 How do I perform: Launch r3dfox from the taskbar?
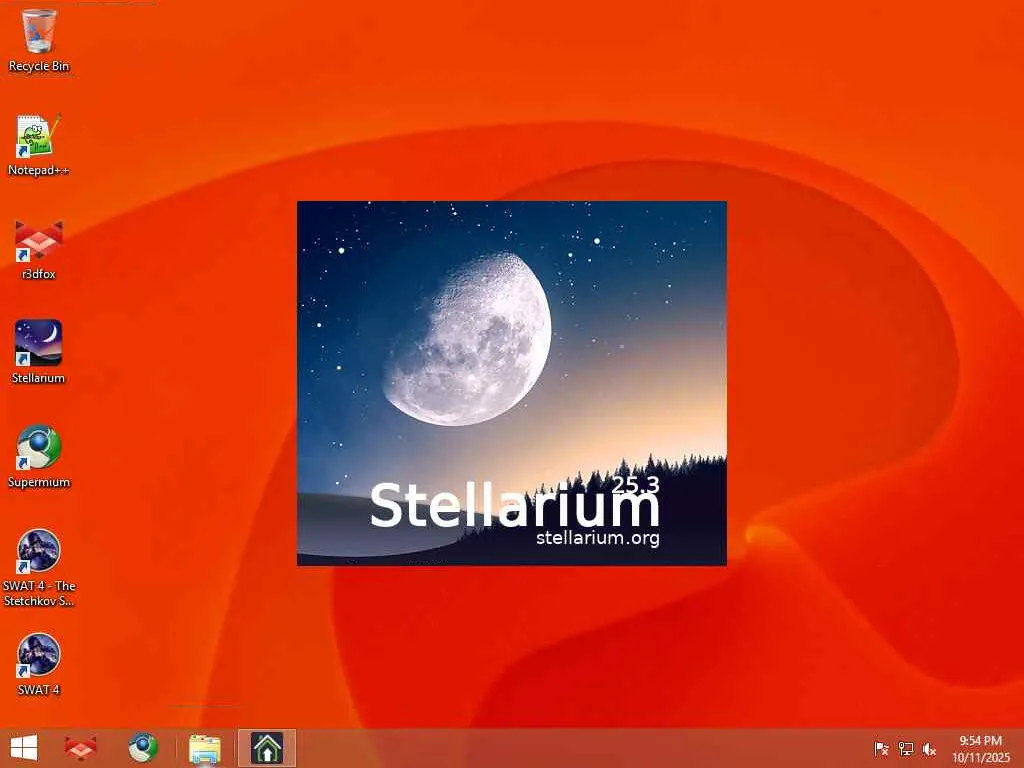click(x=80, y=748)
